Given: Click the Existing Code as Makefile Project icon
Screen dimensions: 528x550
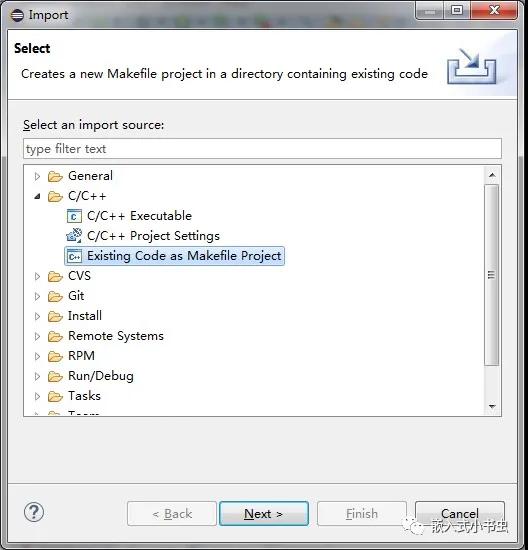Looking at the screenshot, I should pyautogui.click(x=74, y=256).
